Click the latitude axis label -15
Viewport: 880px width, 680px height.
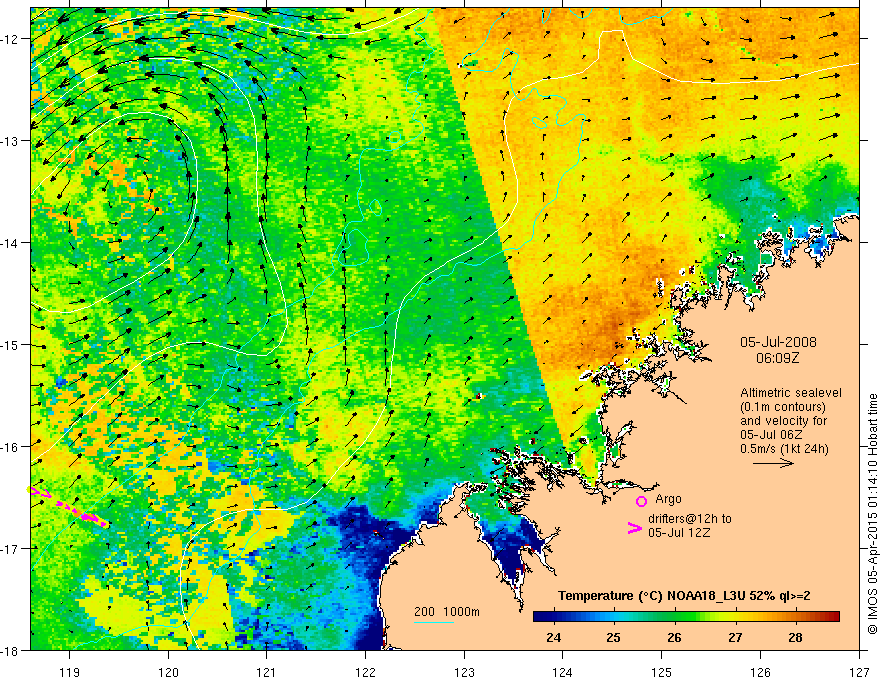10,344
